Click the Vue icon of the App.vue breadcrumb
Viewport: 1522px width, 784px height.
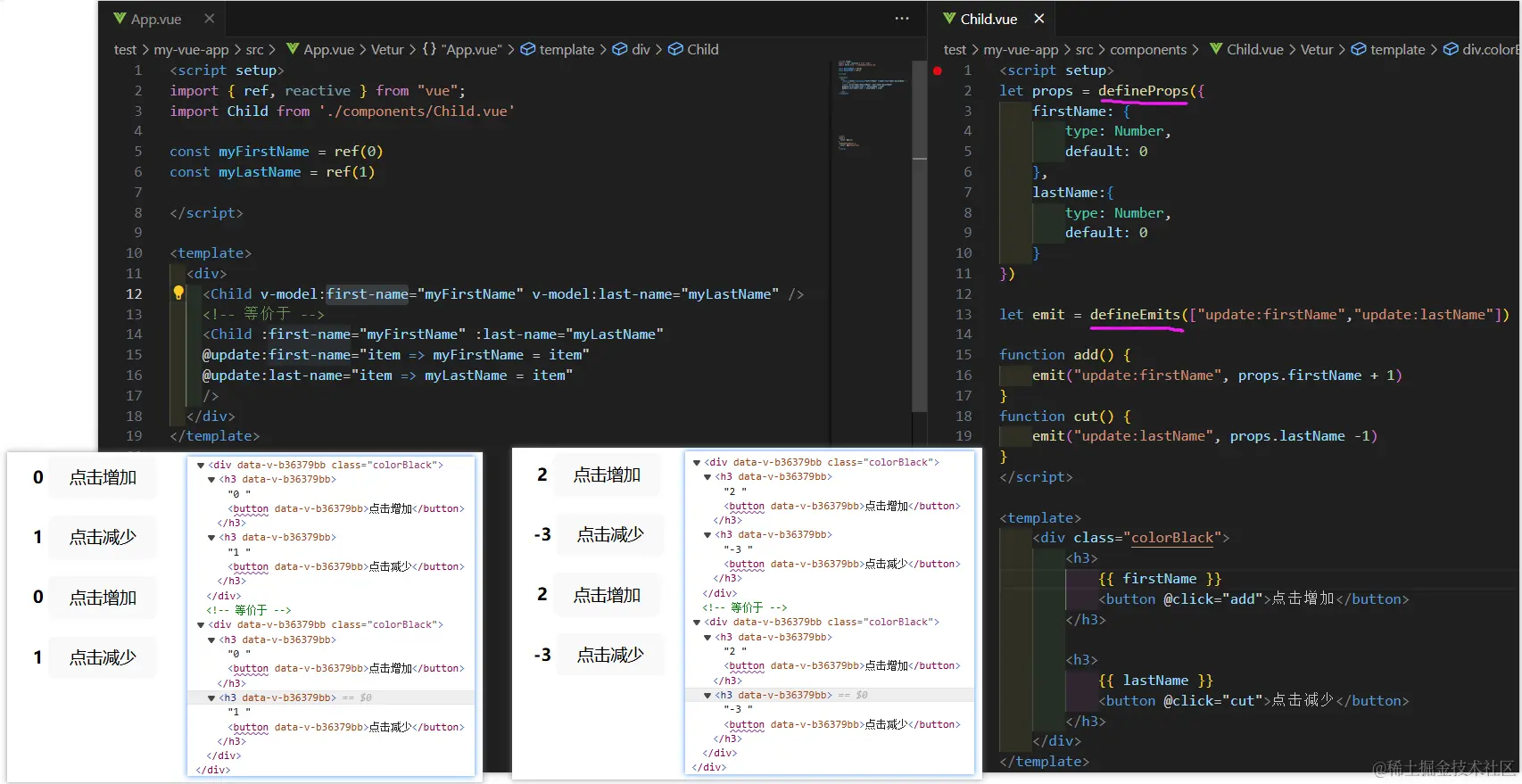click(293, 49)
